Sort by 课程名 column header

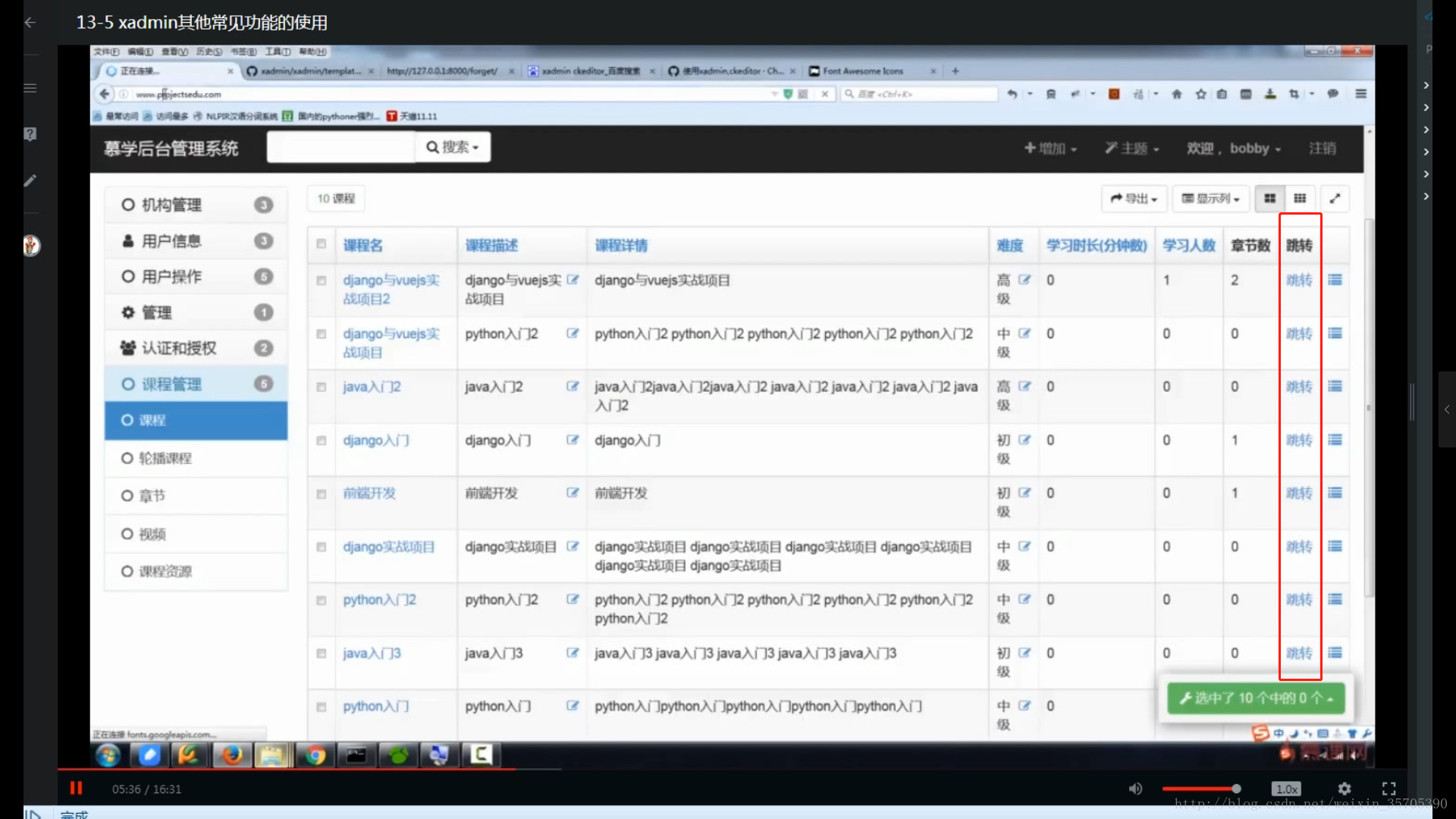point(363,245)
